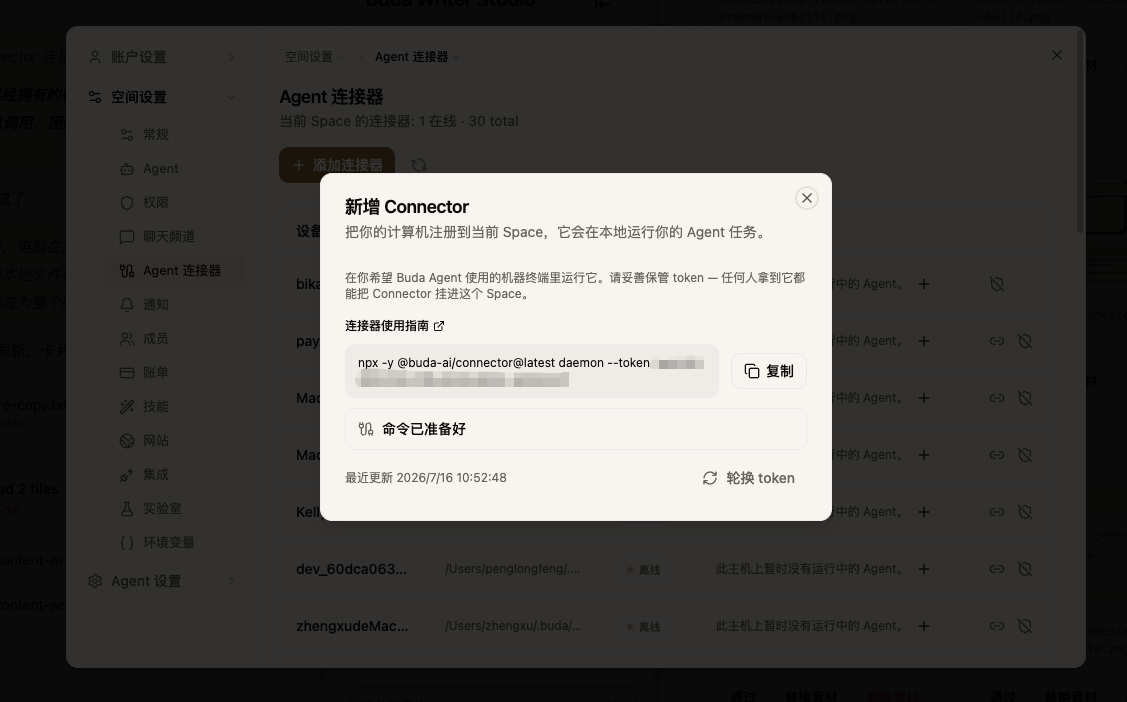Refresh connector list icon beside 添加连接器
Screen dimensions: 1127x702
(418, 165)
